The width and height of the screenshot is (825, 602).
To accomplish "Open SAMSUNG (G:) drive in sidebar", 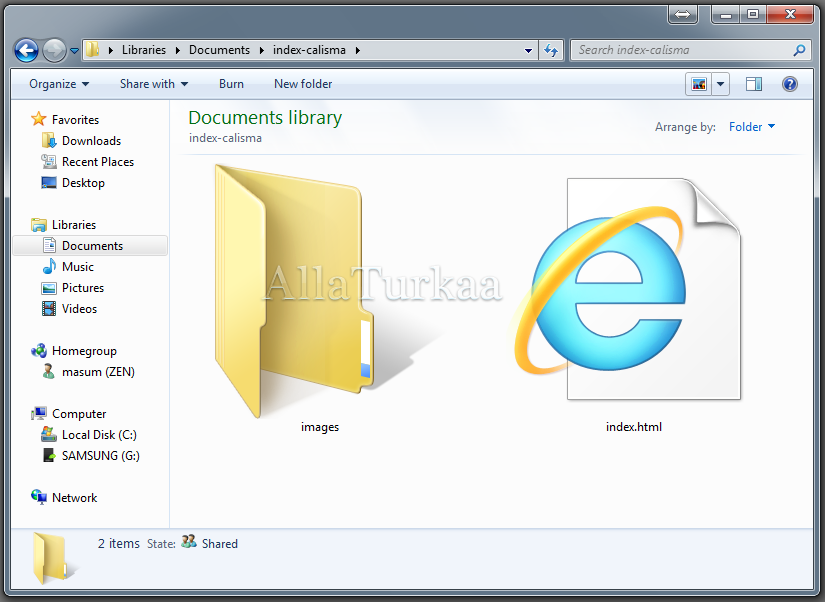I will 100,456.
